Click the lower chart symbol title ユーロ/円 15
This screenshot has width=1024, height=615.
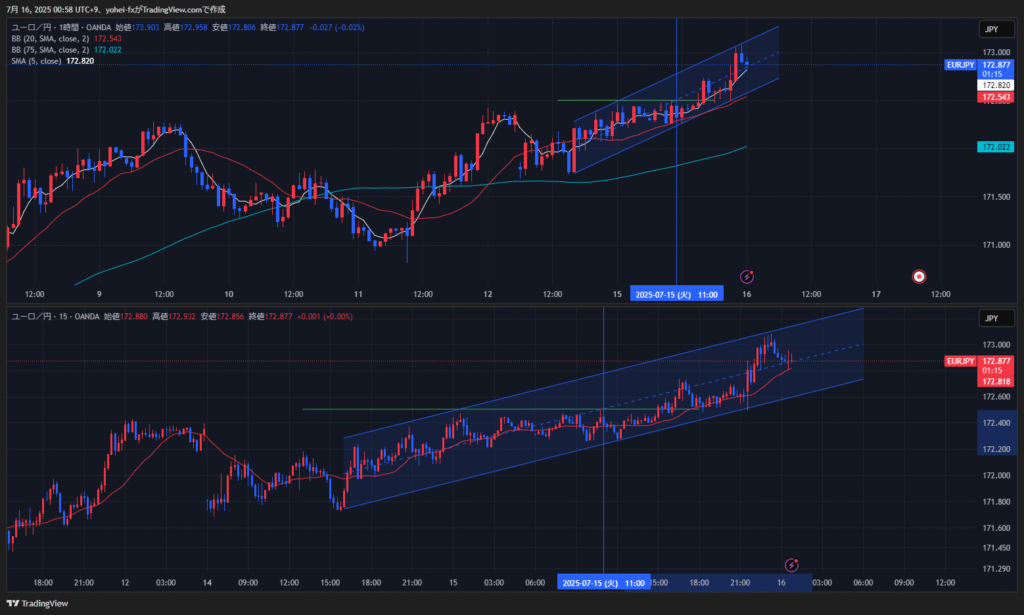[x=45, y=316]
